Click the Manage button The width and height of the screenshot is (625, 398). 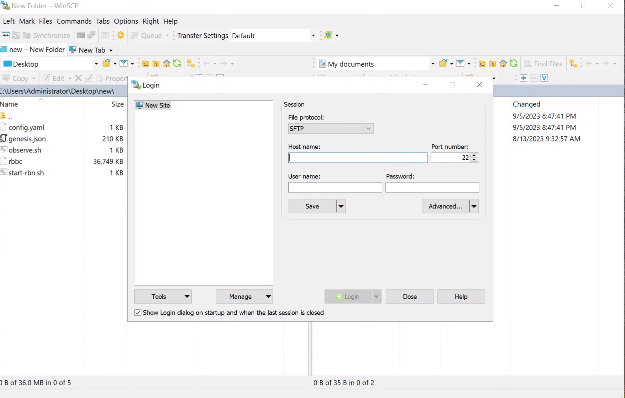tap(240, 296)
